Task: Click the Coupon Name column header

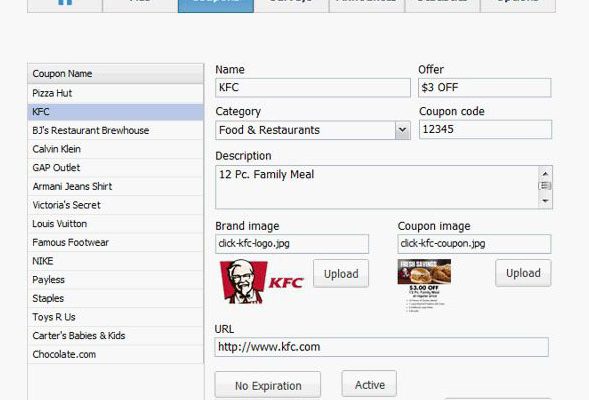Action: (115, 74)
